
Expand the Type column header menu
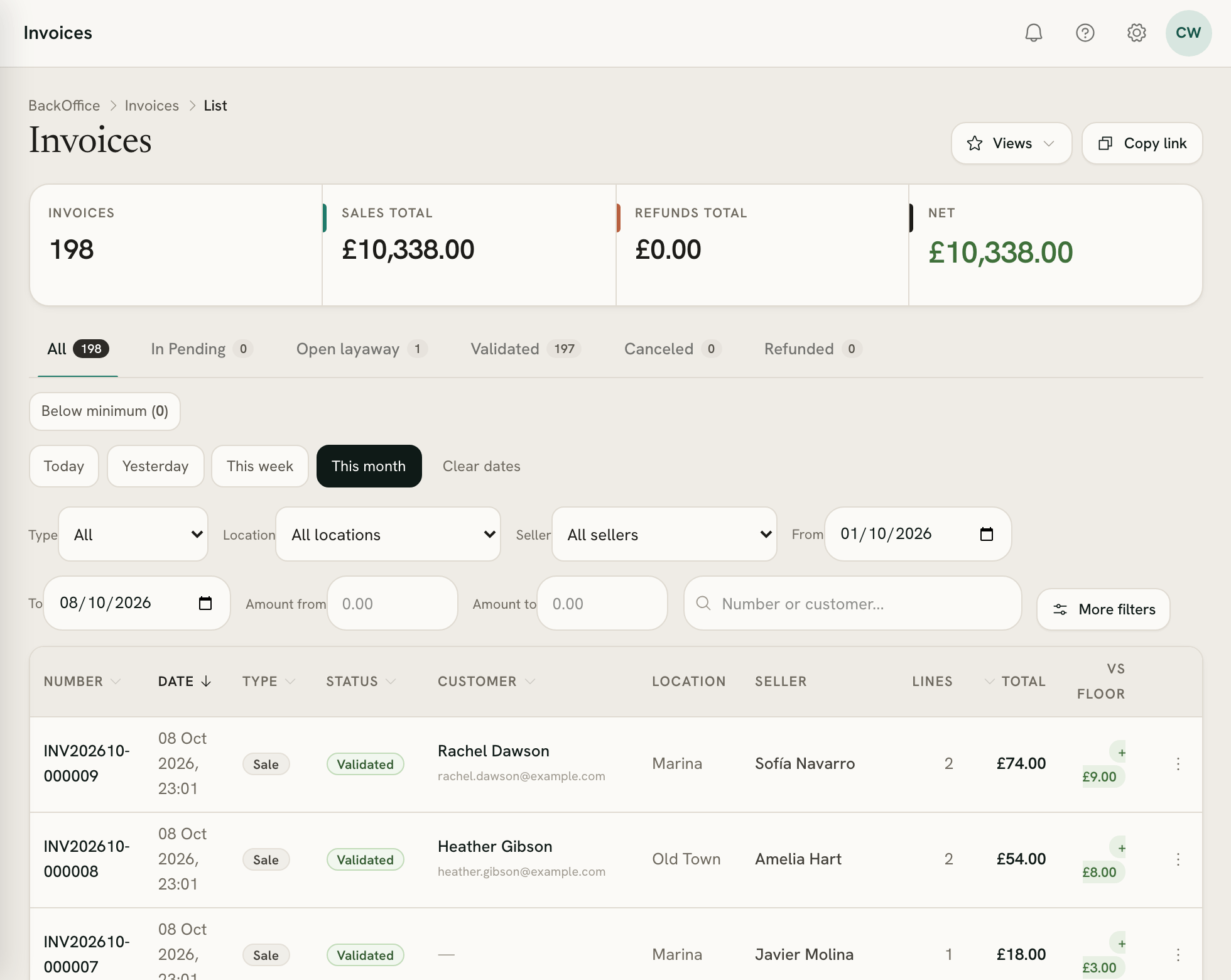290,682
